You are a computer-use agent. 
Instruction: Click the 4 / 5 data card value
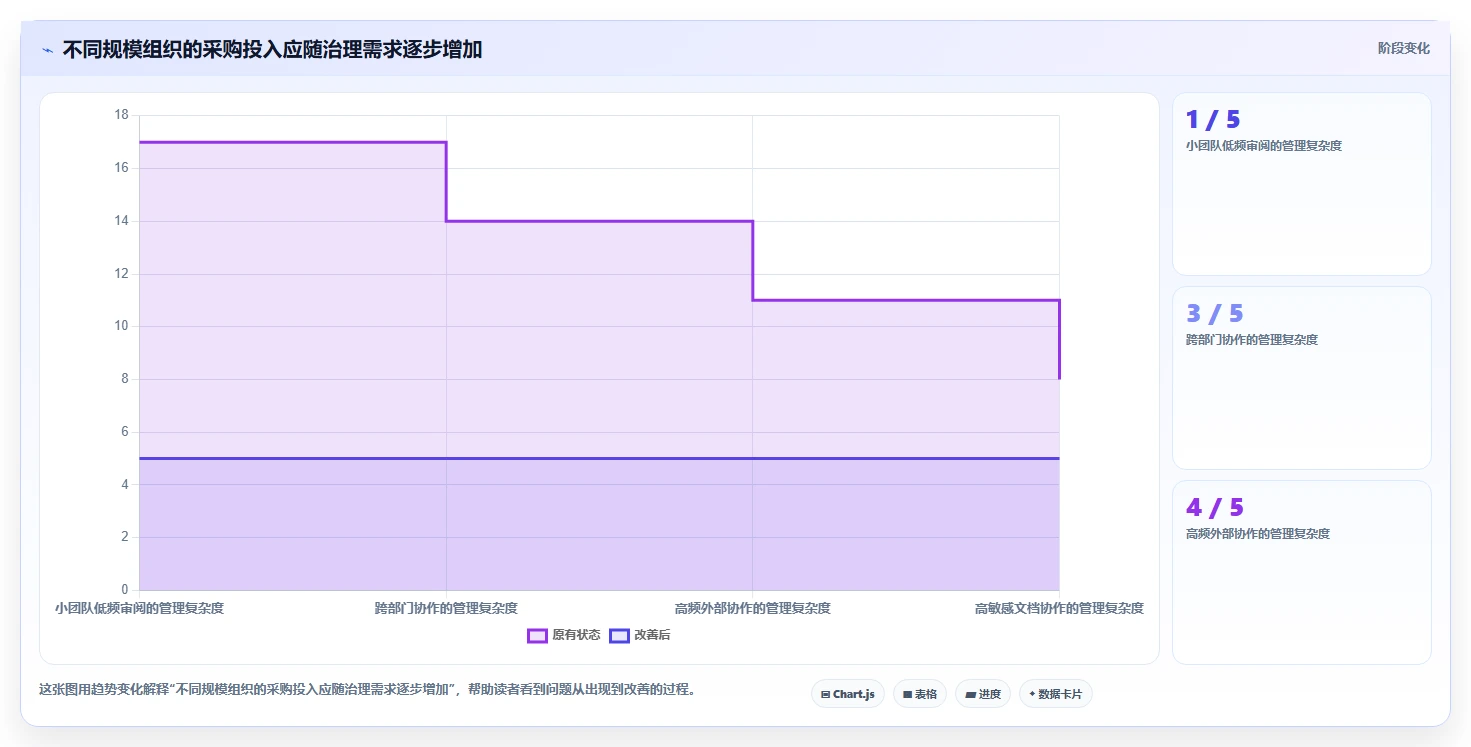point(1215,508)
